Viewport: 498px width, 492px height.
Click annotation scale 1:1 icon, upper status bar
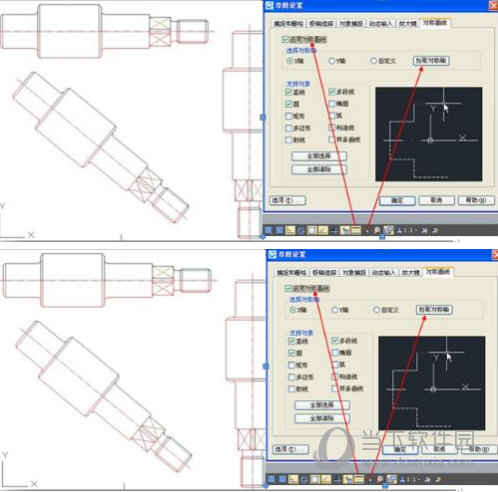407,230
